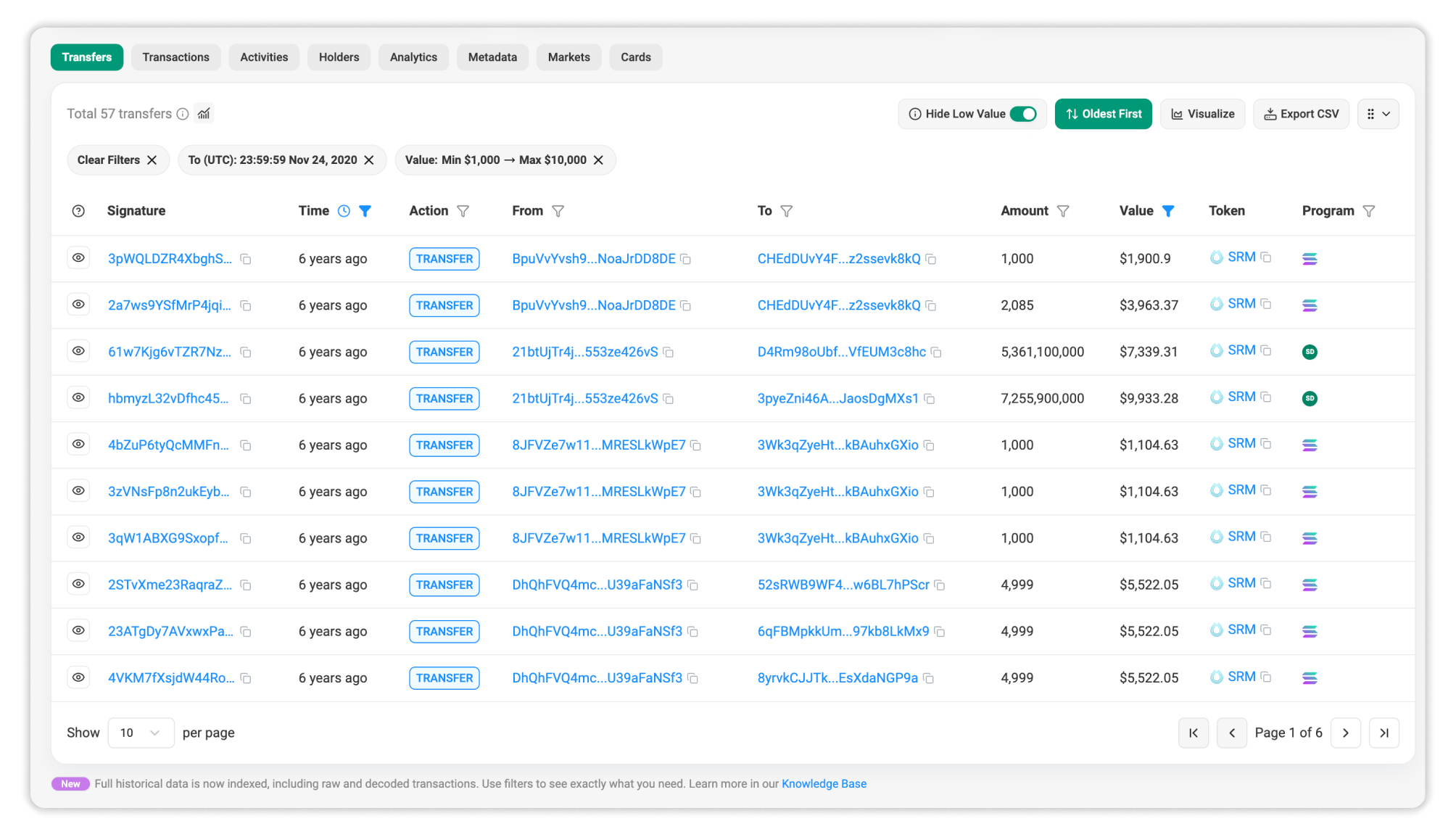1456x837 pixels.
Task: Open the Analytics tab
Action: coord(413,57)
